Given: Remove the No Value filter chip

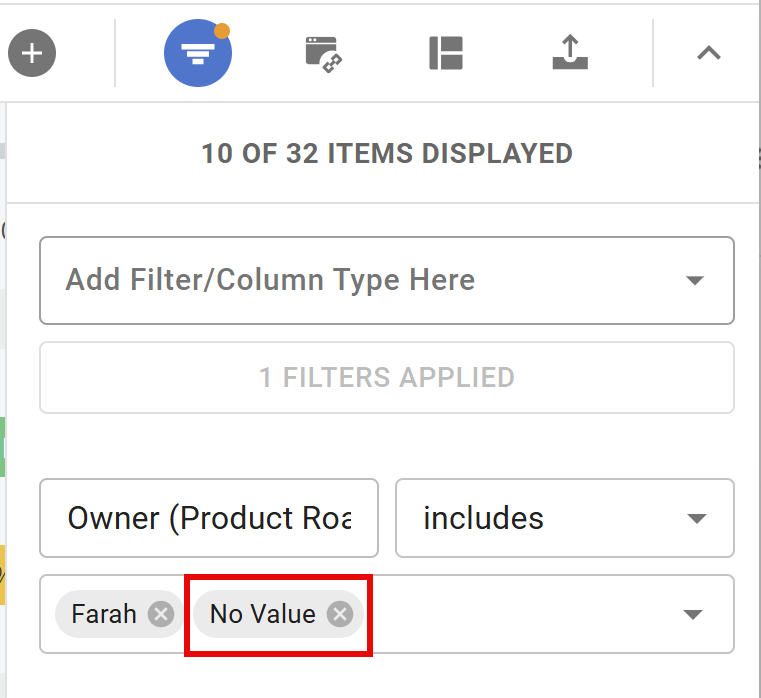Looking at the screenshot, I should point(340,614).
